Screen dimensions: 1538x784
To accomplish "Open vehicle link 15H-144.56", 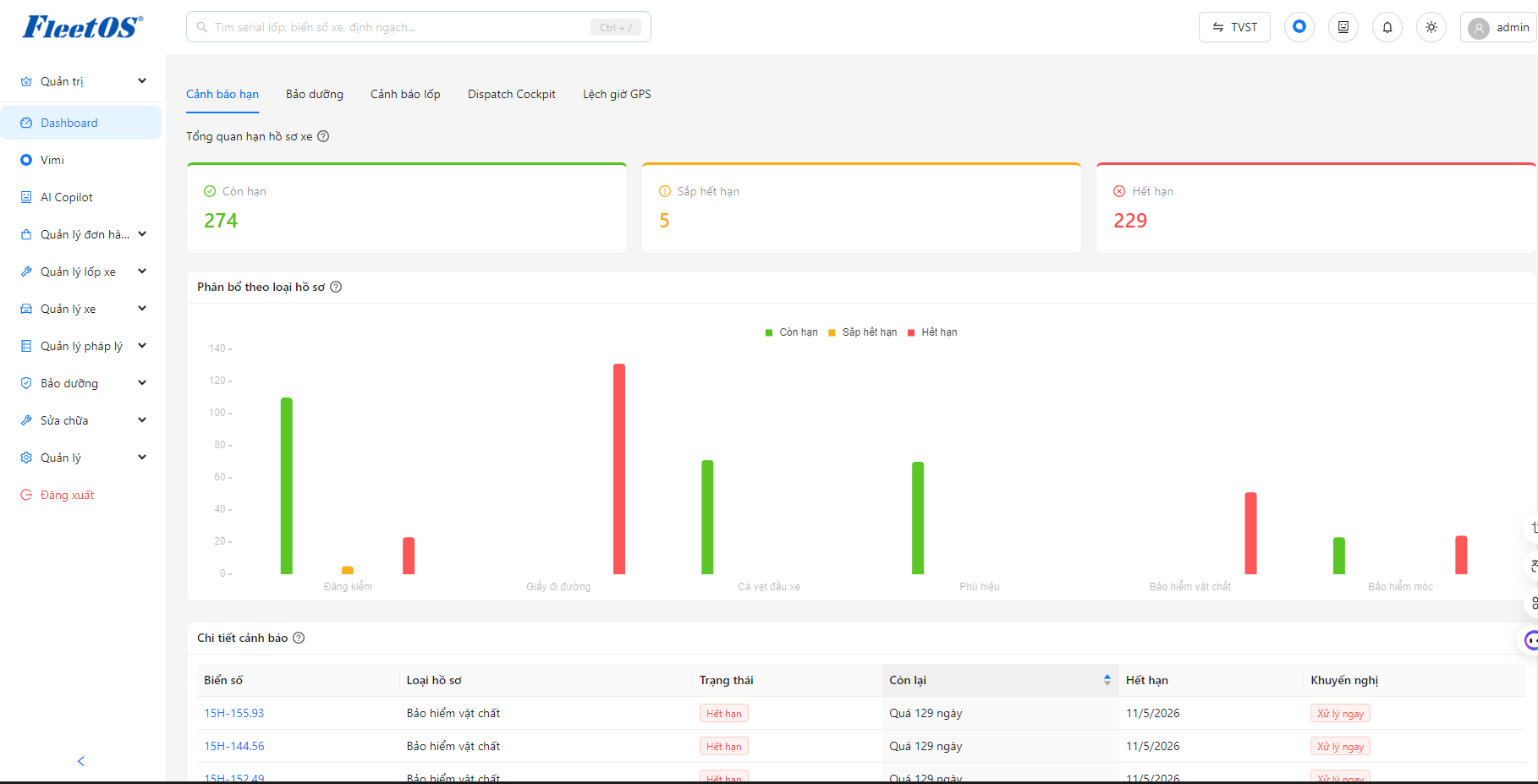I will pyautogui.click(x=234, y=746).
